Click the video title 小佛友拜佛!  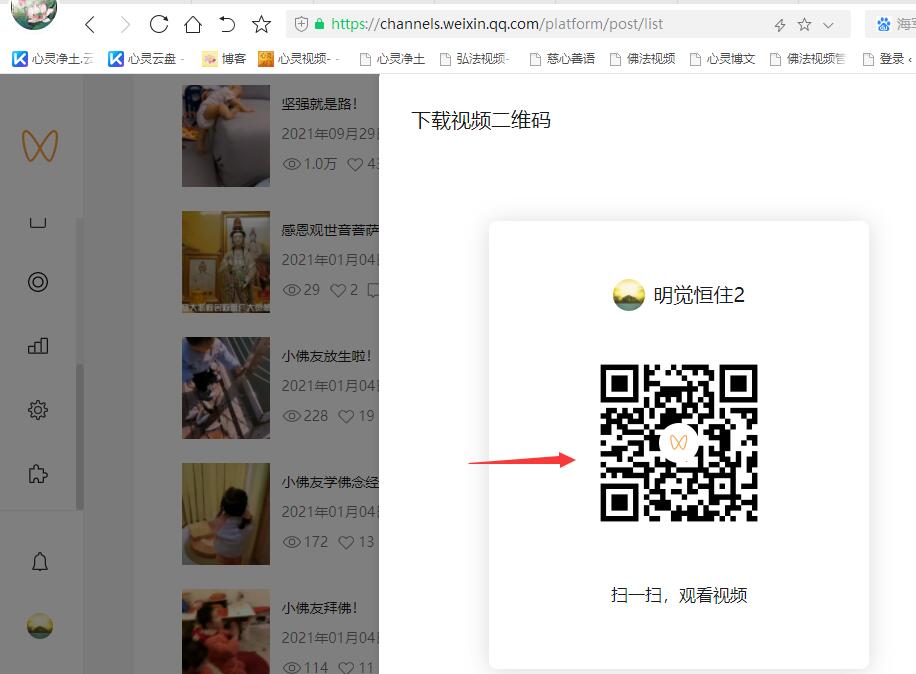(x=319, y=608)
